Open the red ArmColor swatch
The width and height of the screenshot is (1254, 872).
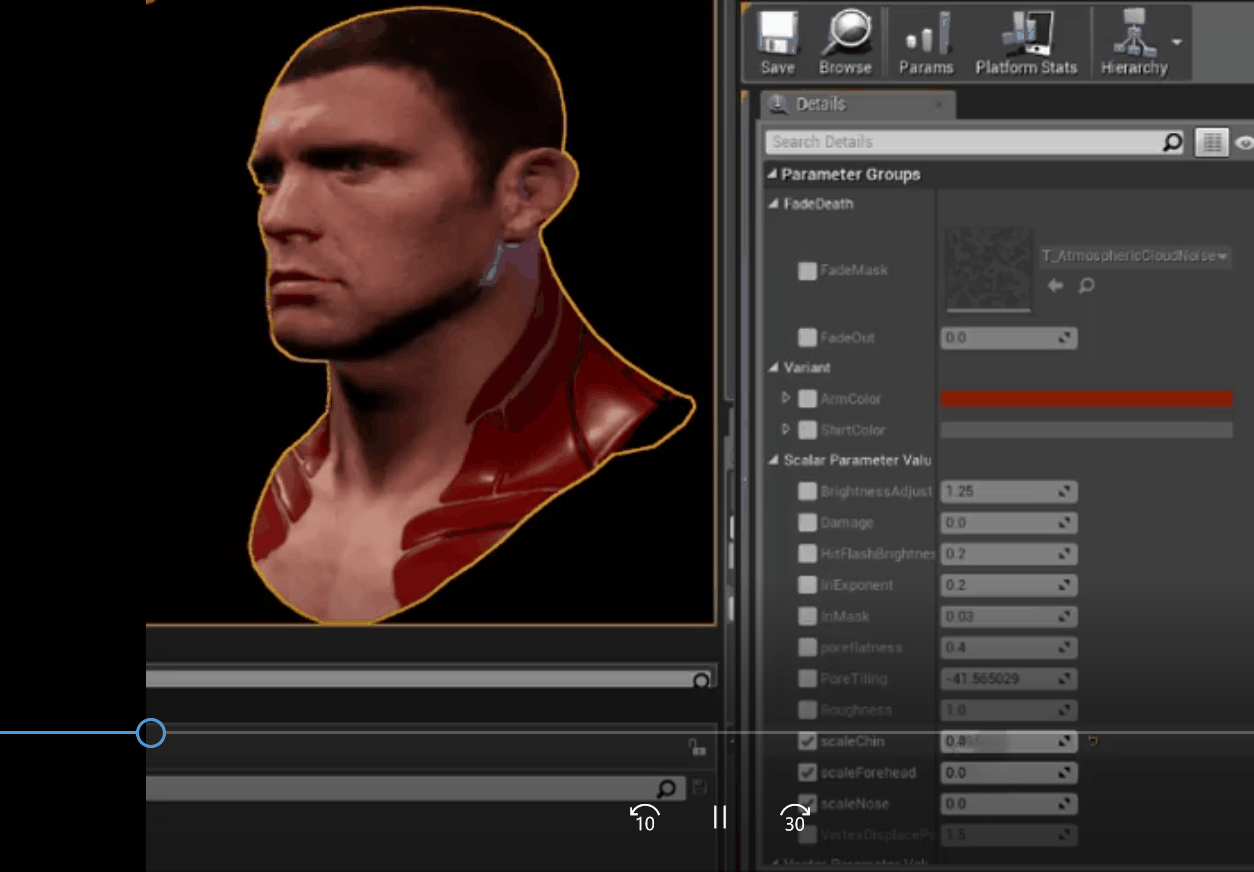tap(1086, 399)
